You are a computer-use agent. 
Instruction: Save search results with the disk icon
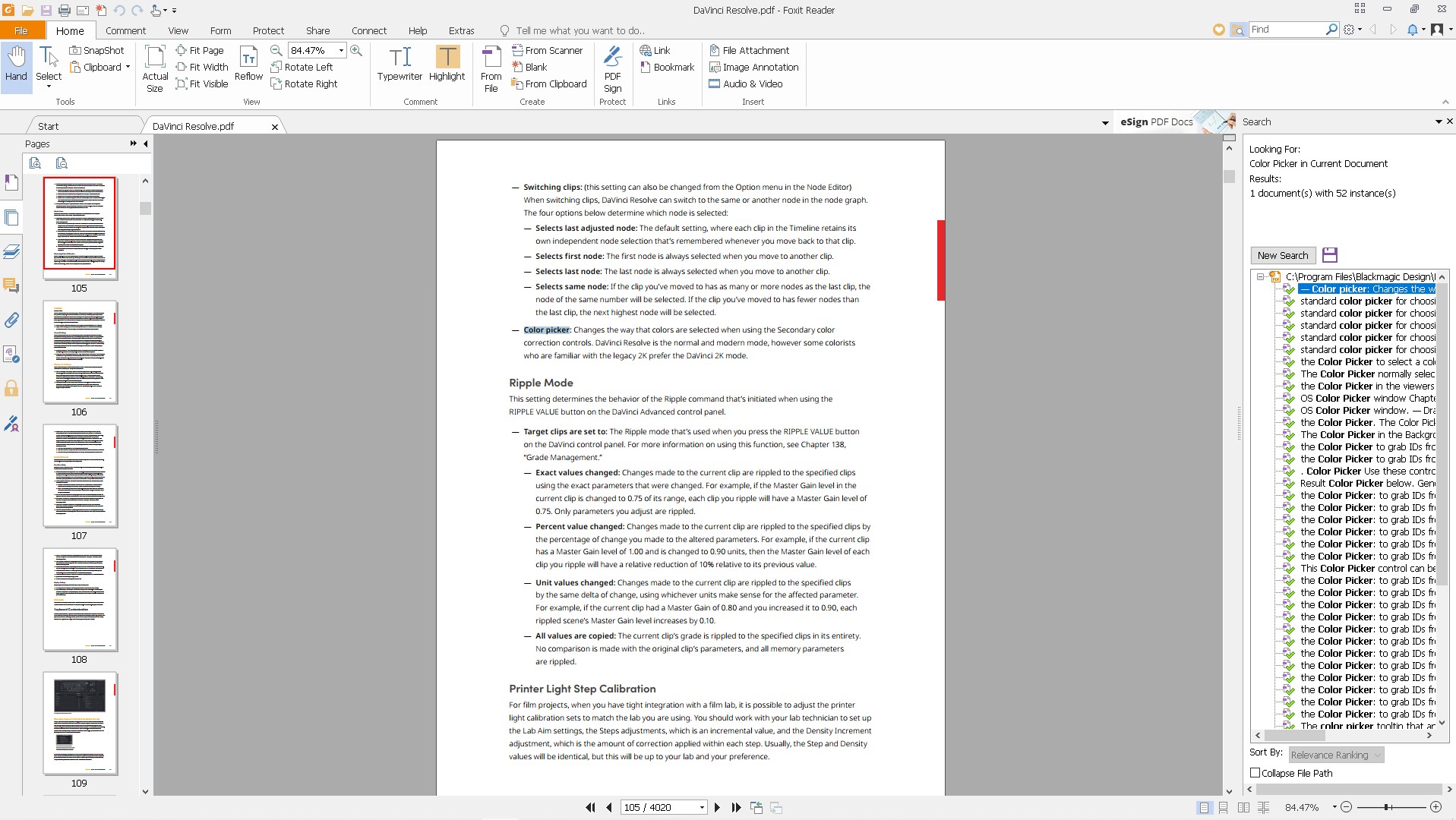tap(1329, 255)
